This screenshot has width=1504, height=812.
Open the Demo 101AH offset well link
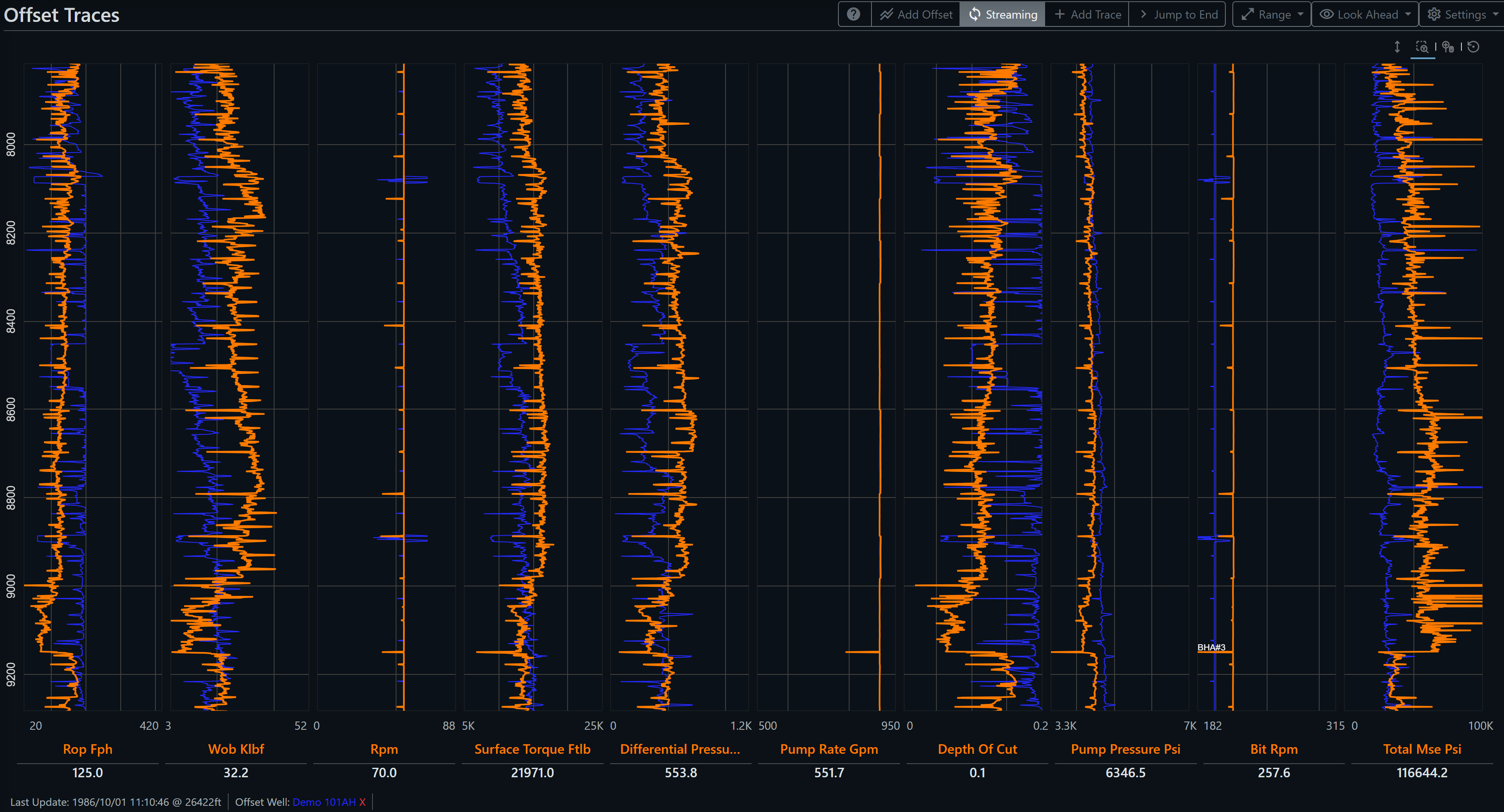click(x=324, y=802)
